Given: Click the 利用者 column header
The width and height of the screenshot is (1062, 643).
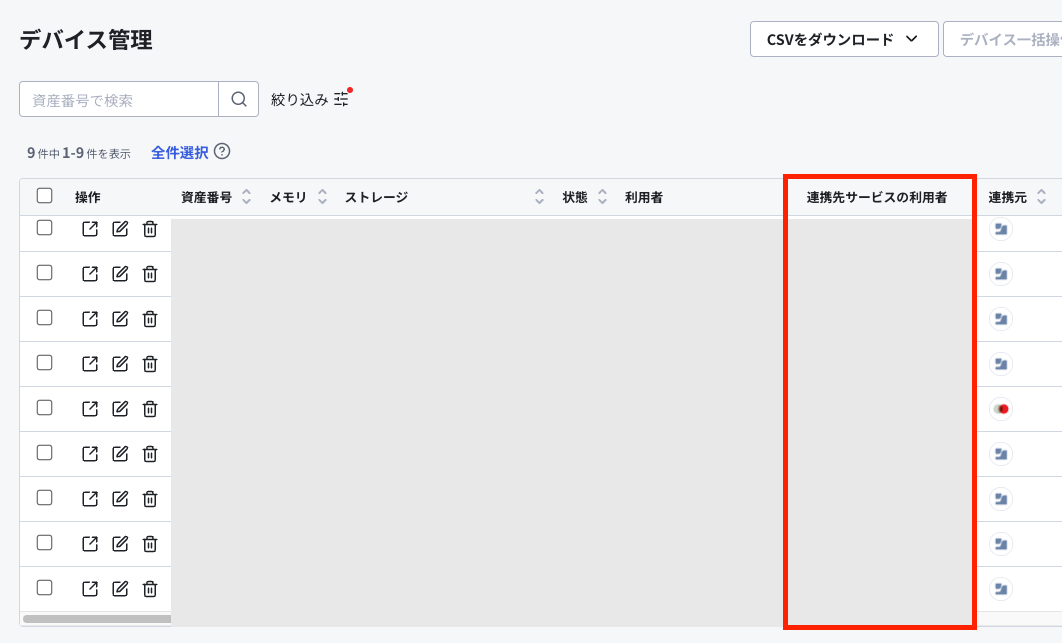Looking at the screenshot, I should point(644,197).
